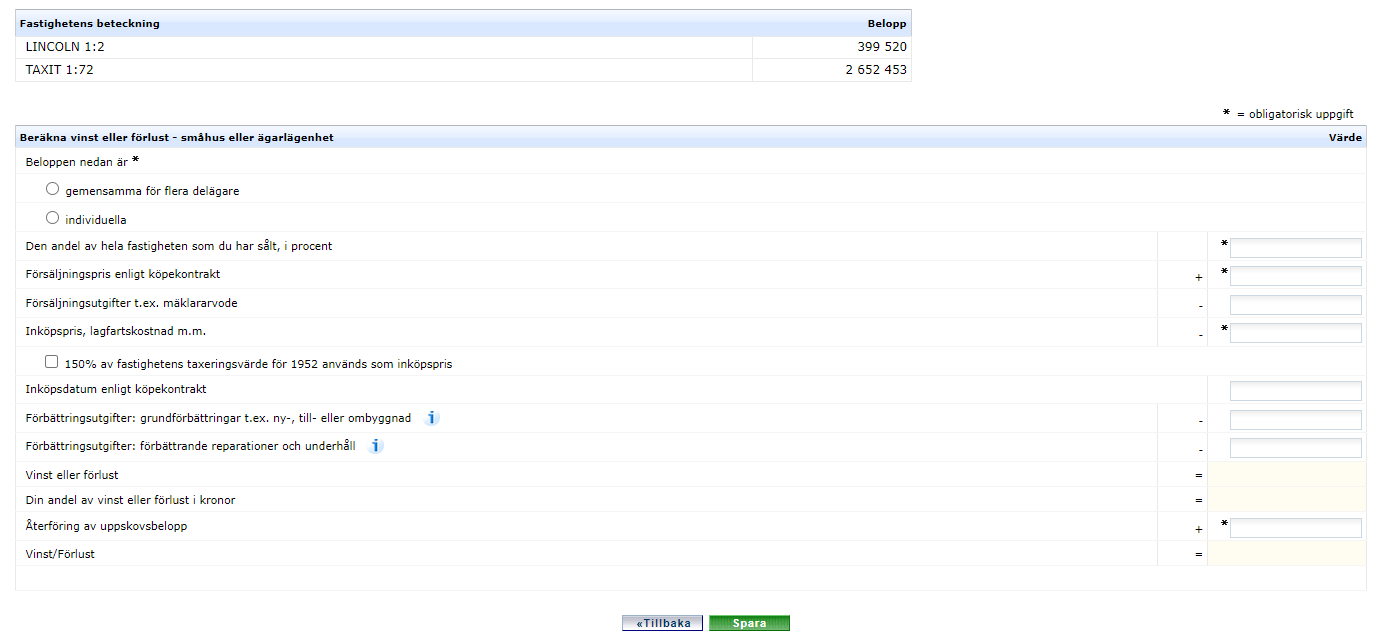This screenshot has width=1392, height=639.
Task: Select the 'gemensamma för flera delägare' option
Action: tap(51, 188)
